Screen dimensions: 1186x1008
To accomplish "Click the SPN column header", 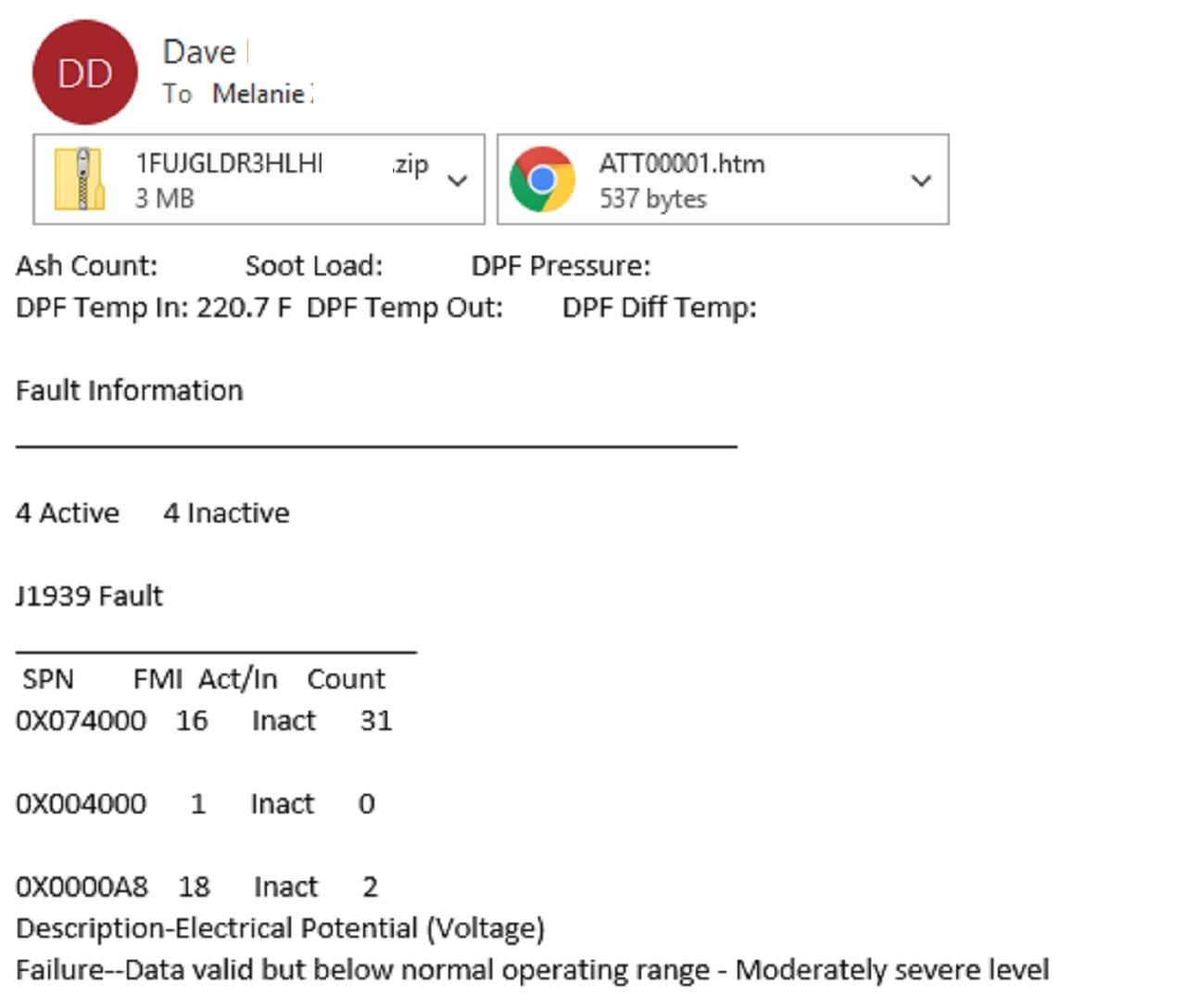I will (47, 679).
